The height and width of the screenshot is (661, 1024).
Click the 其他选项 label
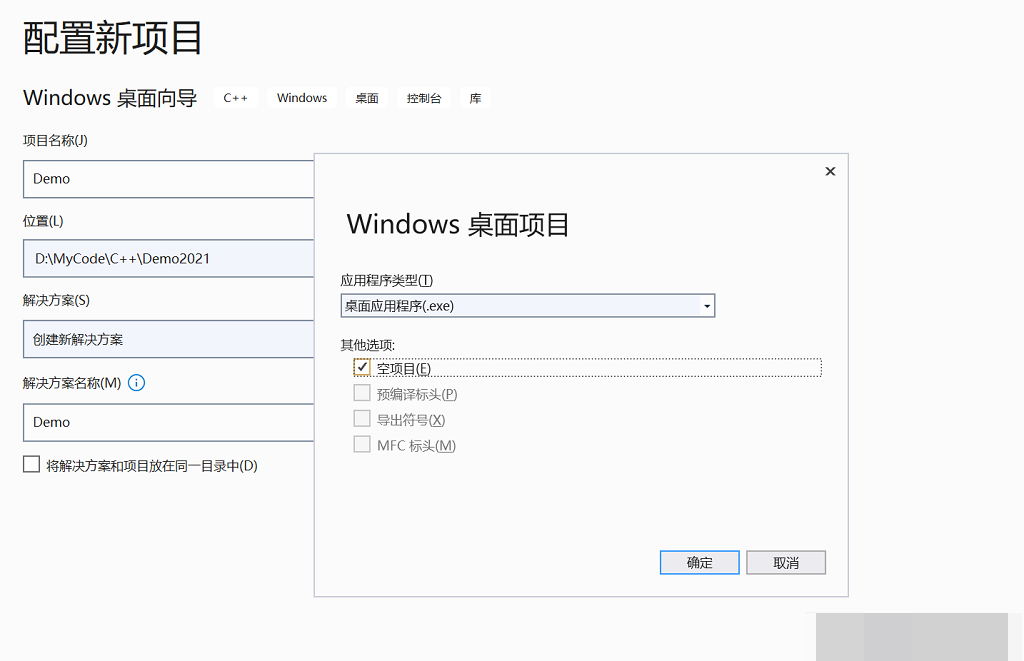(x=368, y=345)
